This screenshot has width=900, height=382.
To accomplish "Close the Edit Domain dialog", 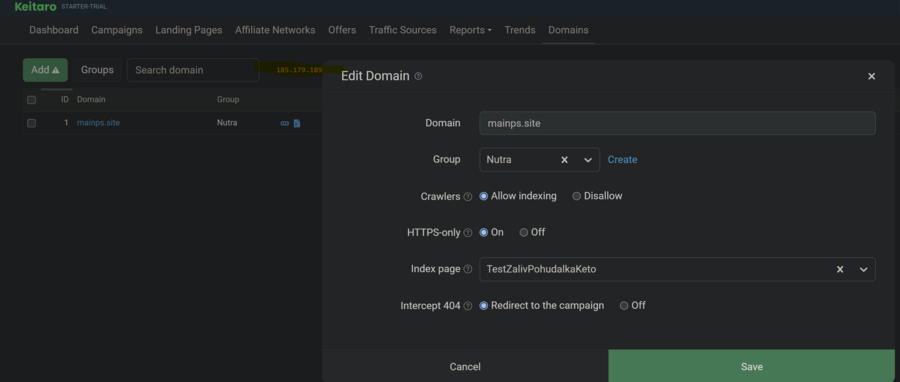I will click(x=871, y=76).
